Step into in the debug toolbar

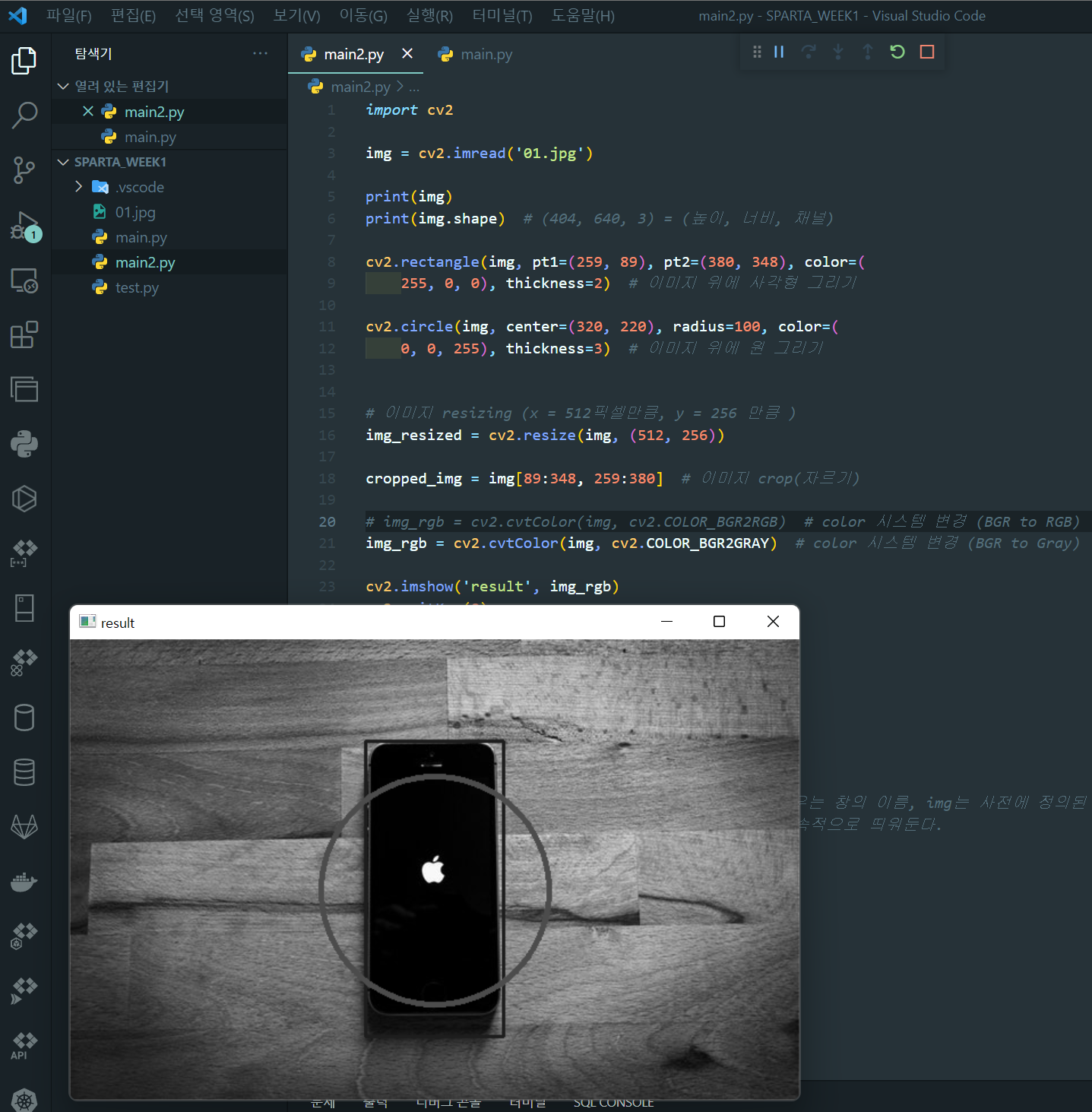point(838,52)
